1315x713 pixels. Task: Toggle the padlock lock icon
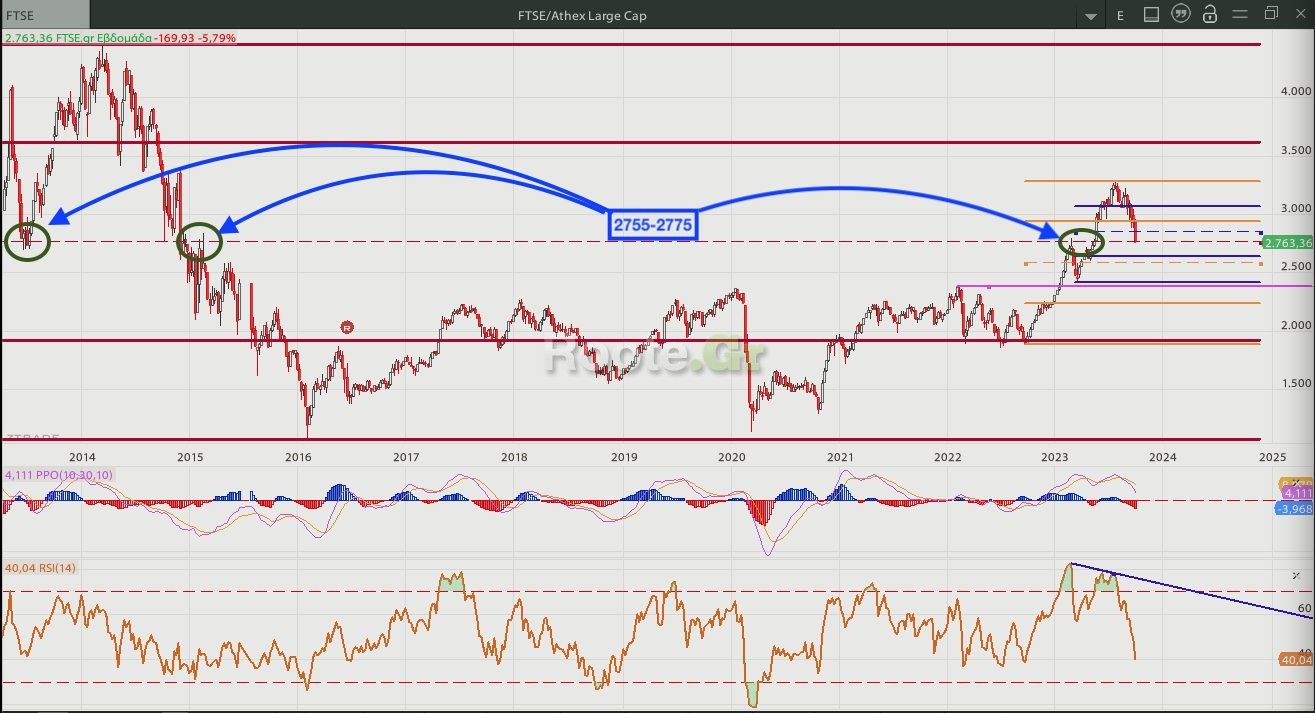pos(1210,15)
